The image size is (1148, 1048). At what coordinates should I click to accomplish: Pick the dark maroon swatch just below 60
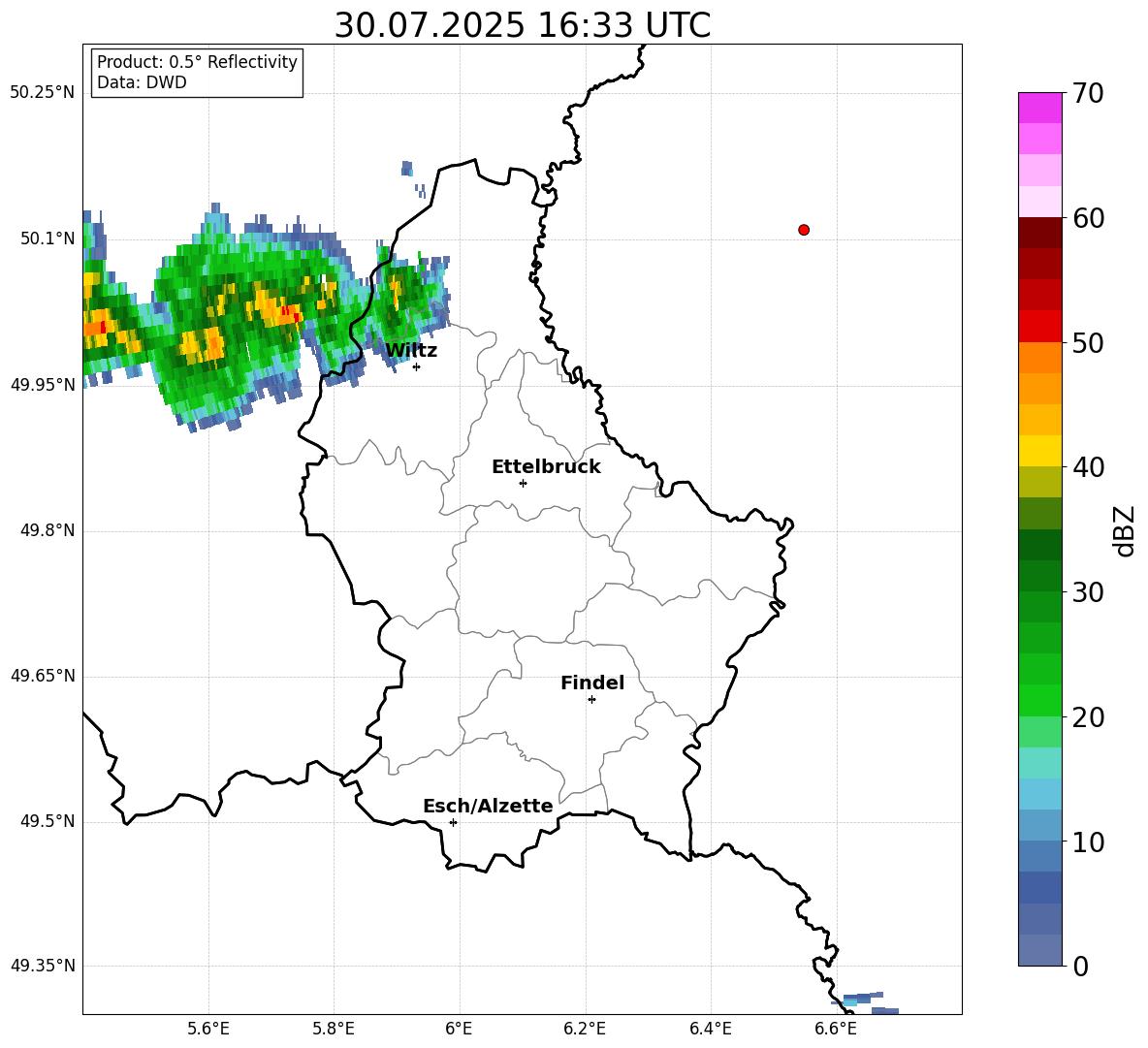1039,233
